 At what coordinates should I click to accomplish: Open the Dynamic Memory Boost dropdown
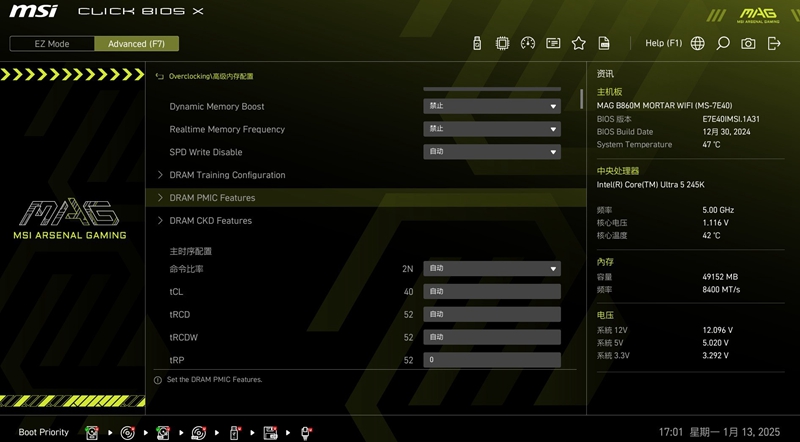pos(491,106)
